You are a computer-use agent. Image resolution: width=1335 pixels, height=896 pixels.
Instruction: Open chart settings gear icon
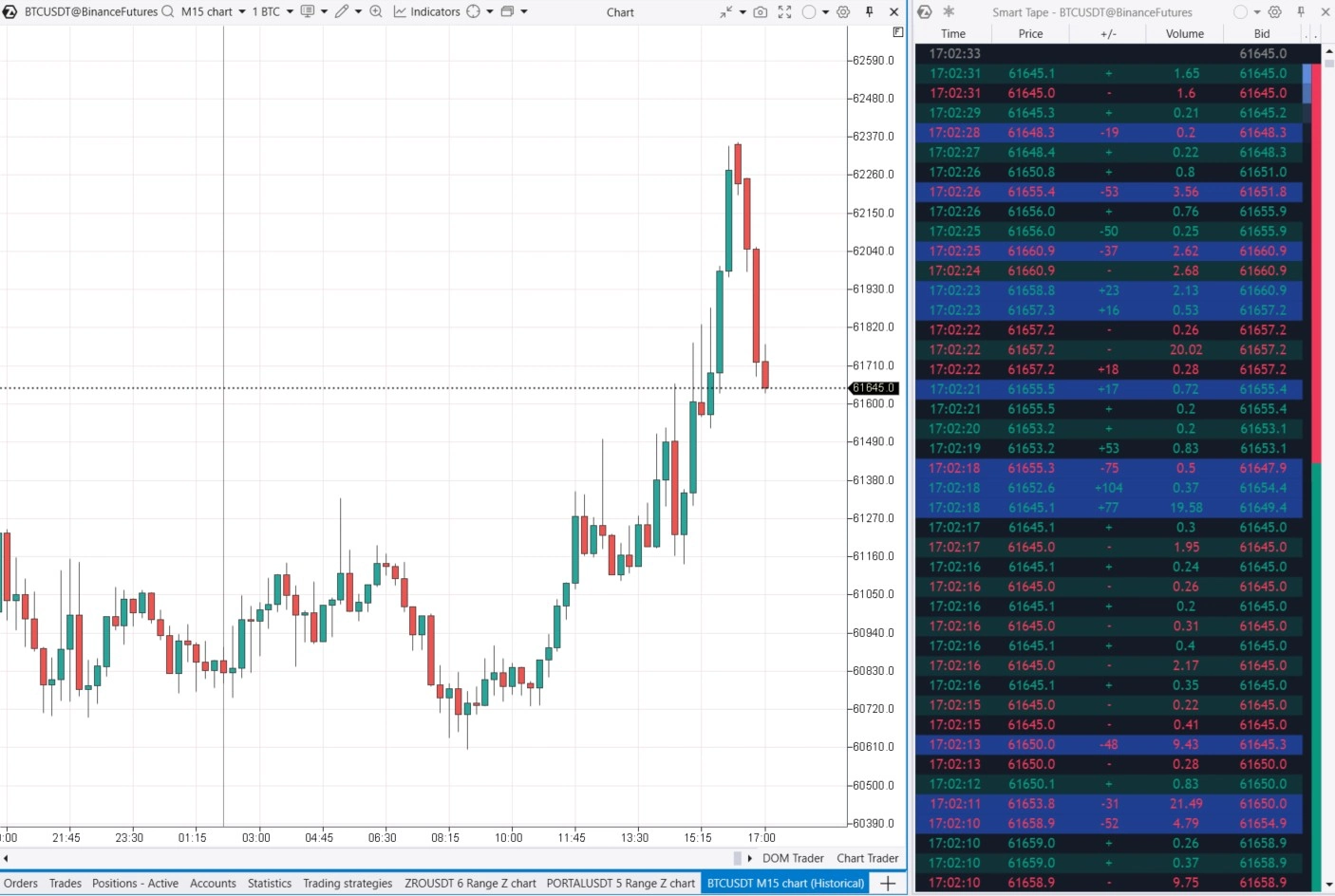(843, 12)
